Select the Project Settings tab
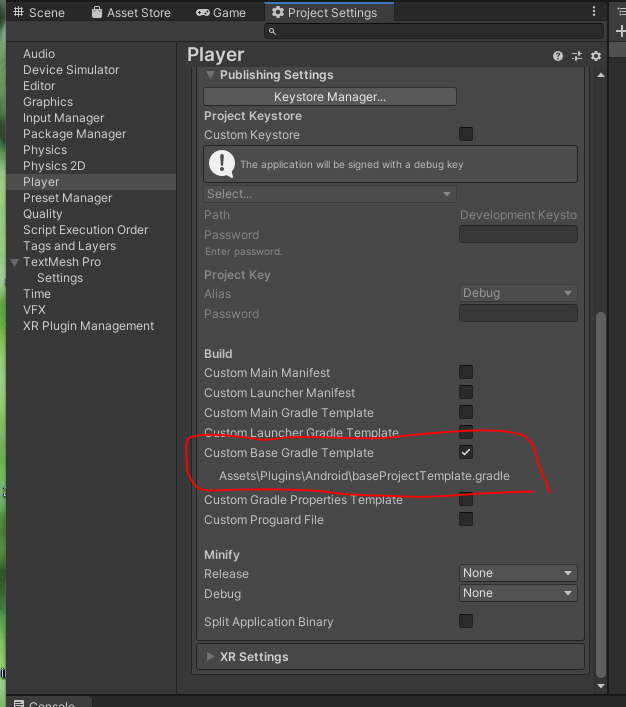This screenshot has width=626, height=707. [329, 12]
